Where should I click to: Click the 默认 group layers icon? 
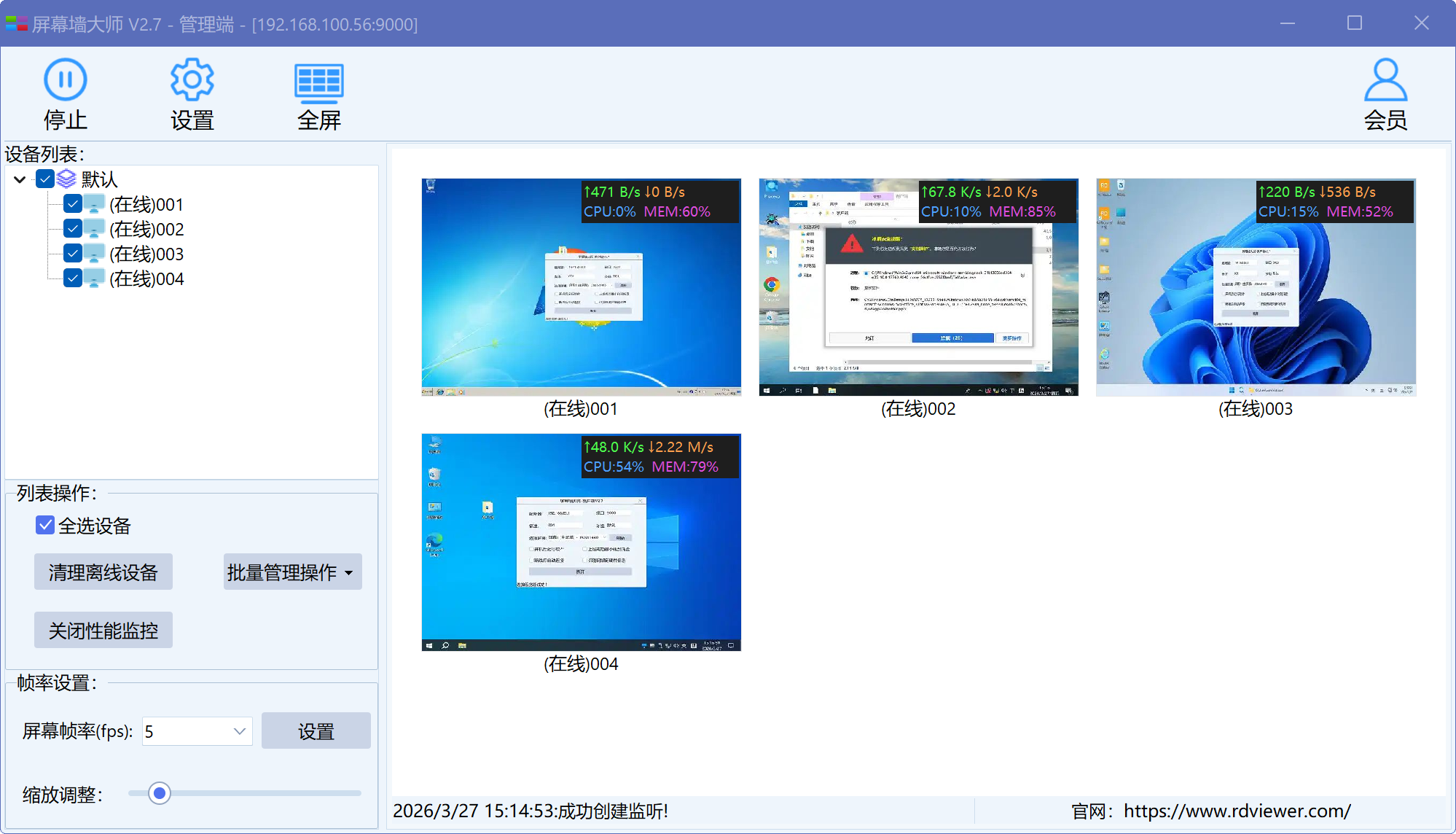coord(66,179)
